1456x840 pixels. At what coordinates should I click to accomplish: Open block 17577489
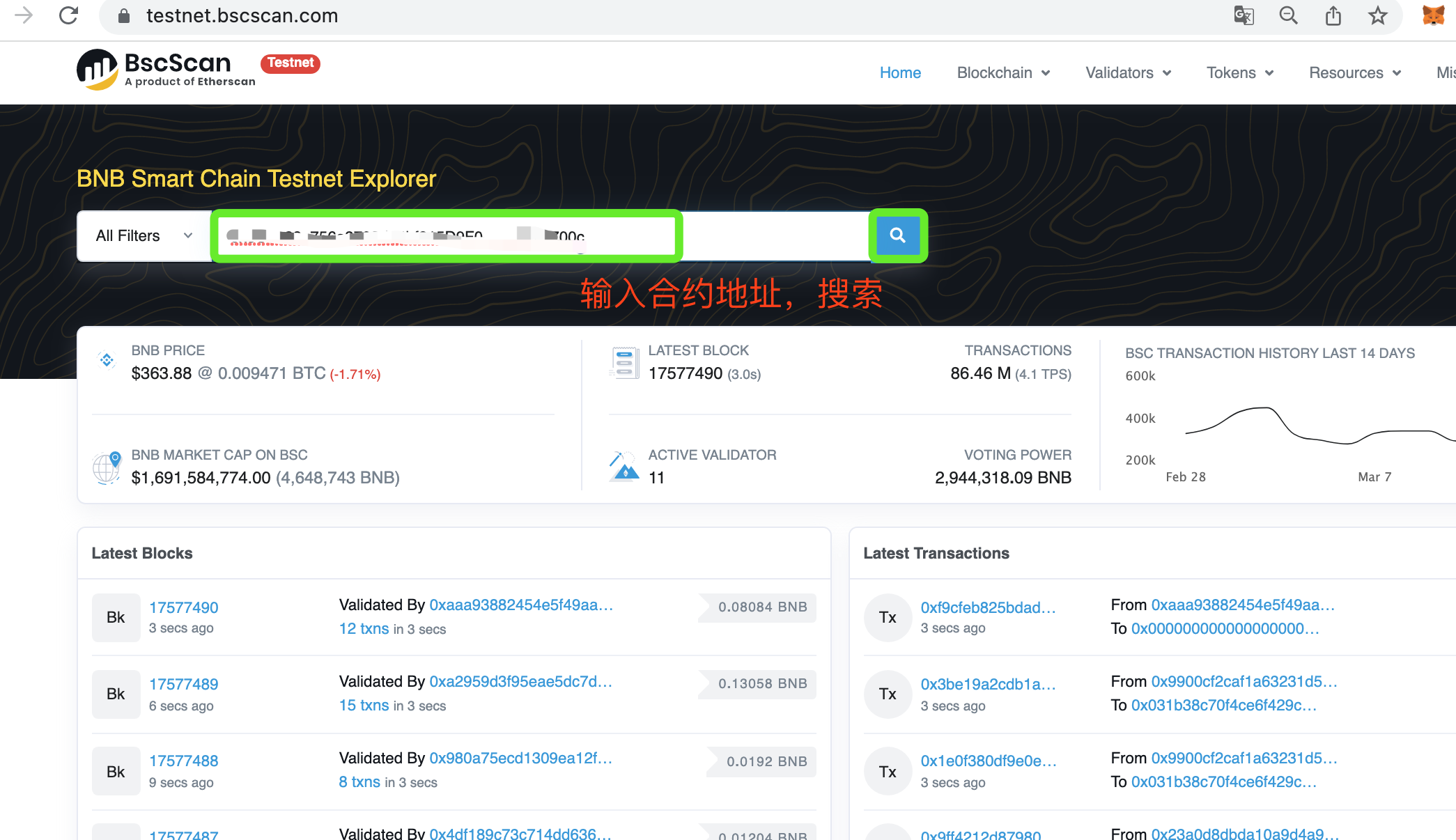pyautogui.click(x=183, y=684)
